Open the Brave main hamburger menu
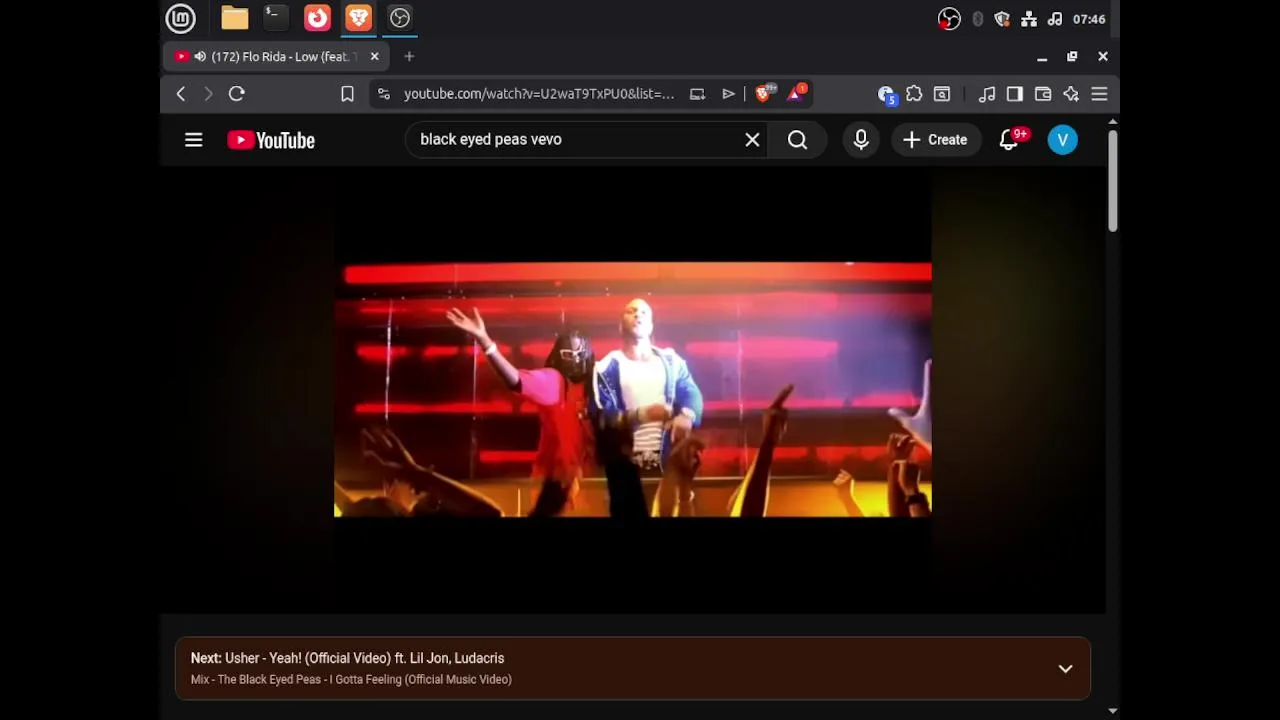Screen dimensions: 1280x720 point(1099,94)
